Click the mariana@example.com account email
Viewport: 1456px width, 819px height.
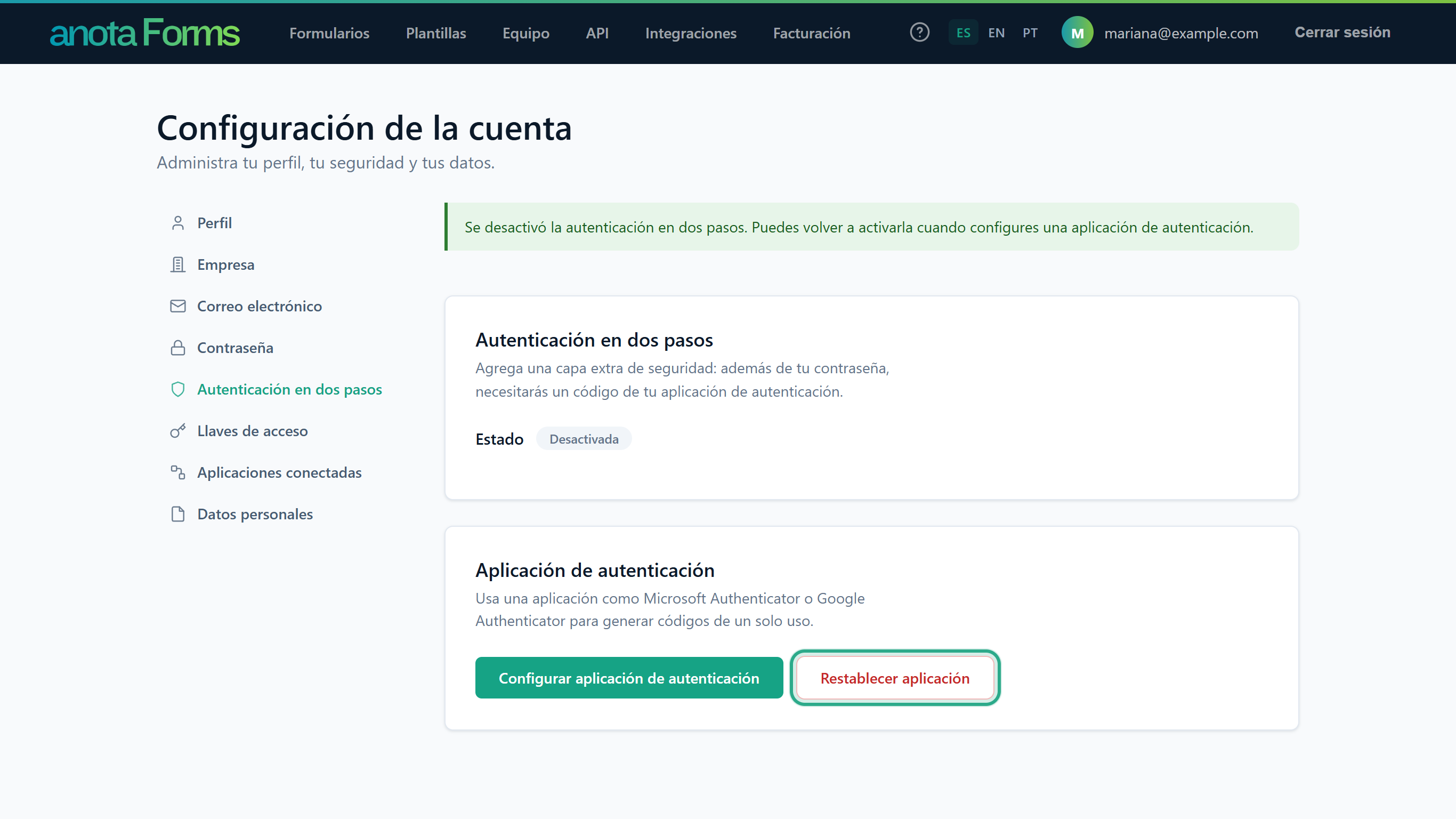pos(1182,34)
